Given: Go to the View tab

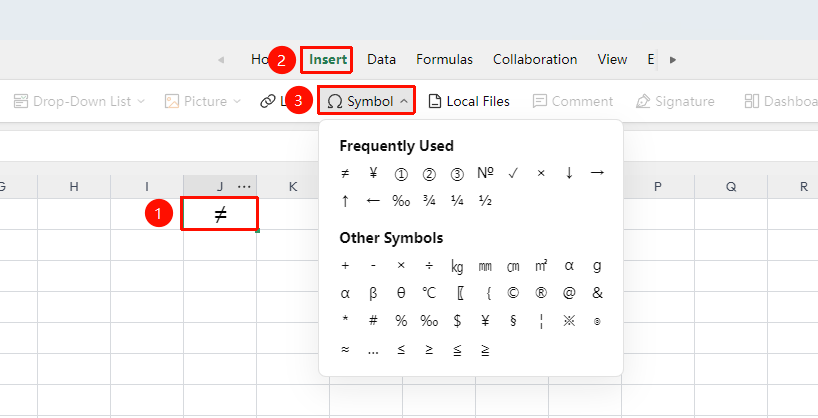Looking at the screenshot, I should (612, 59).
